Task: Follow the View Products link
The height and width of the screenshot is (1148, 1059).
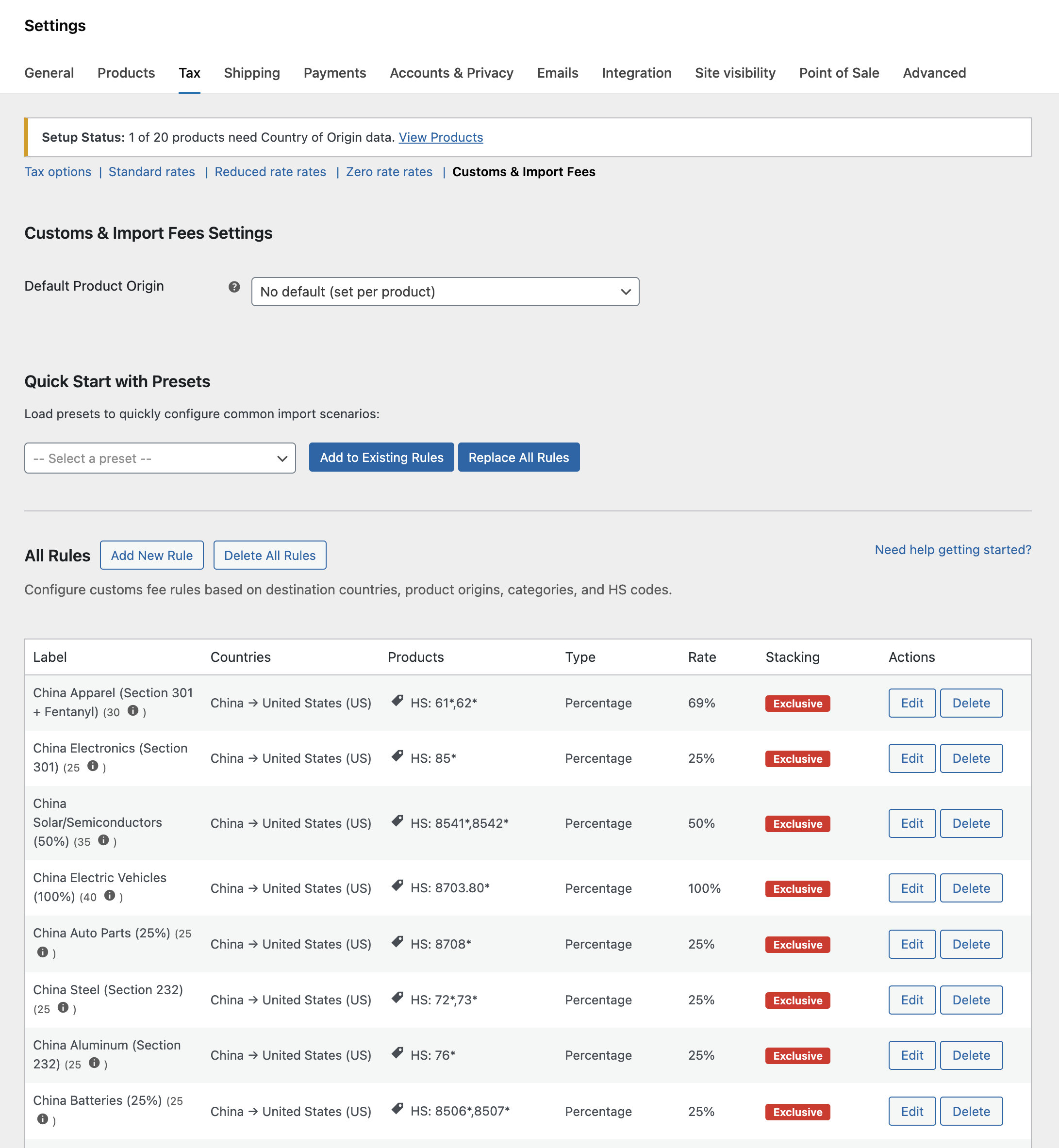Action: coord(440,137)
